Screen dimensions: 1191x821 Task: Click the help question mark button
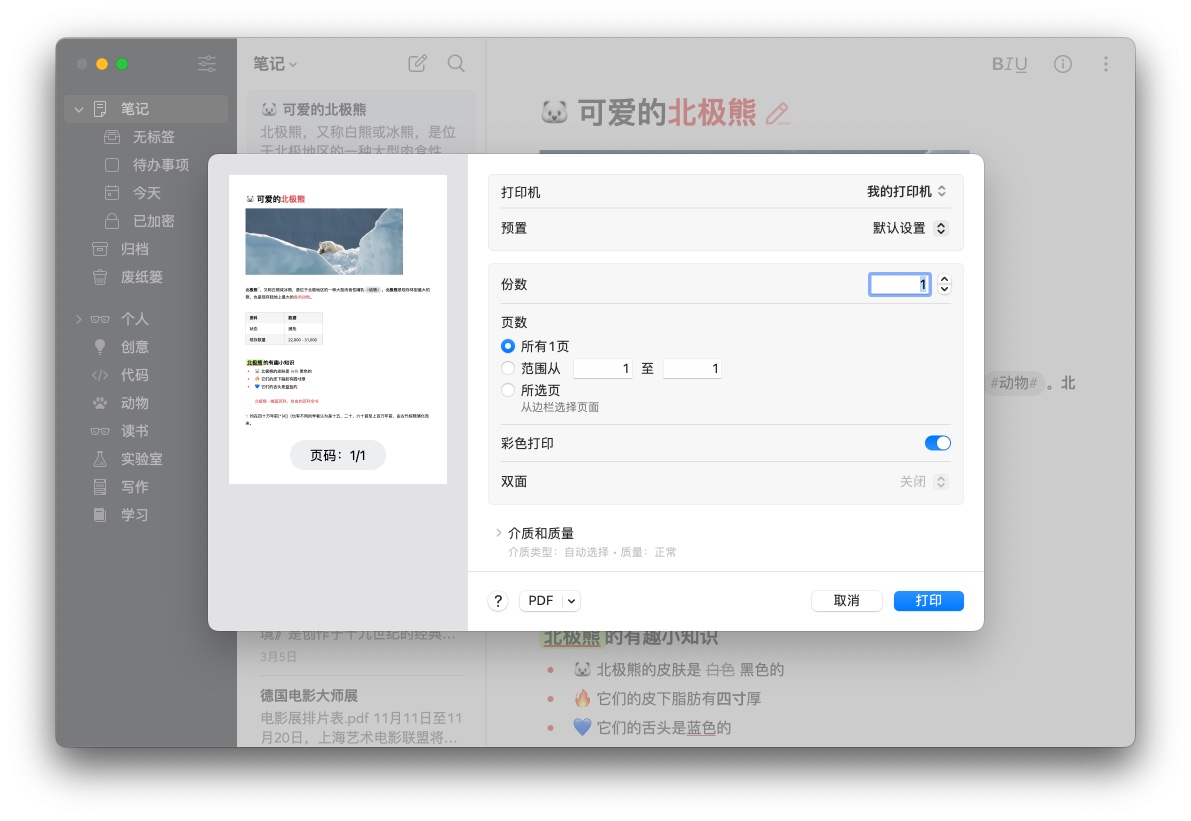(x=498, y=601)
